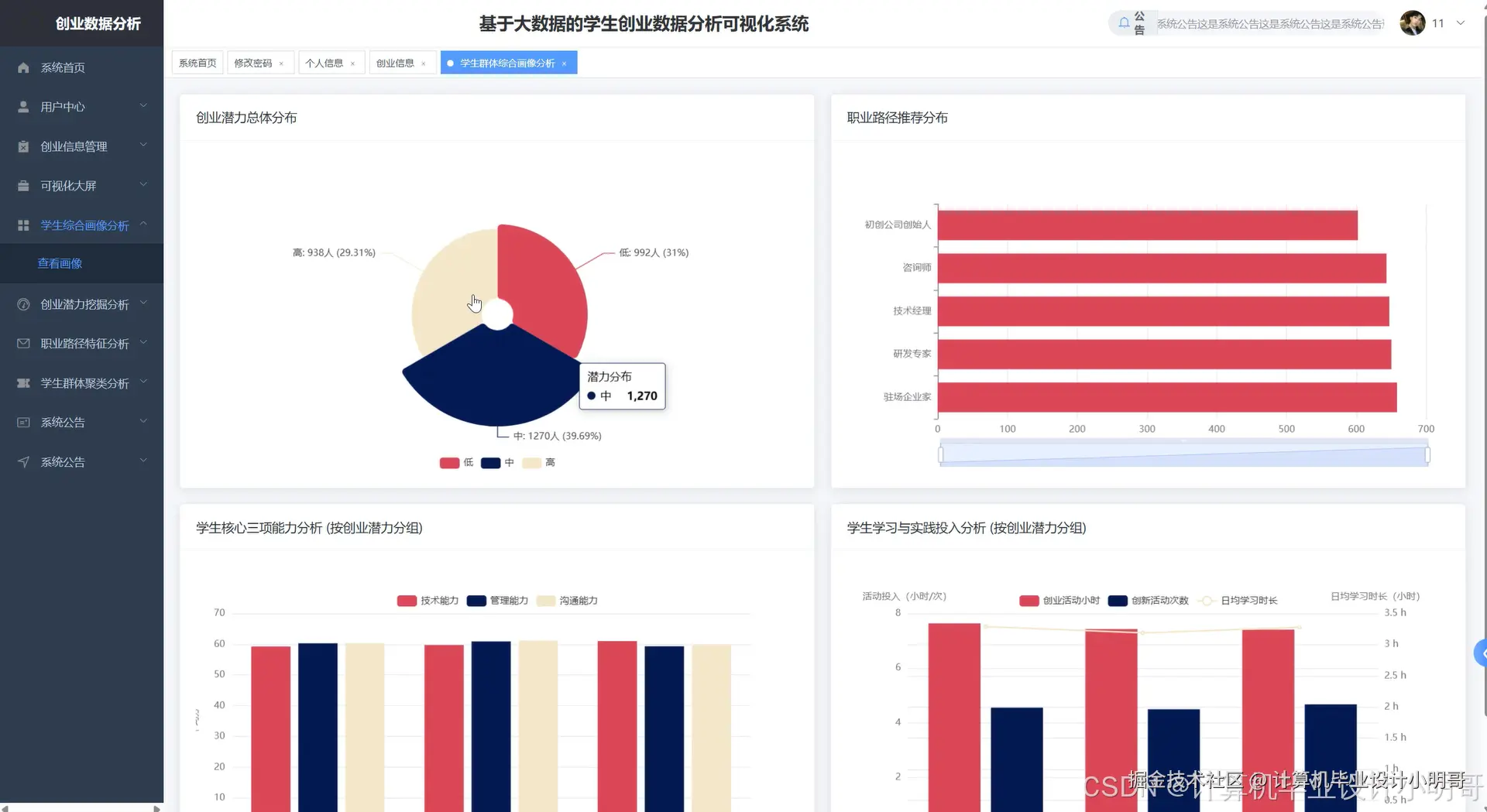
Task: Click the 中: 1270人 (39.69%) pie label
Action: 558,436
